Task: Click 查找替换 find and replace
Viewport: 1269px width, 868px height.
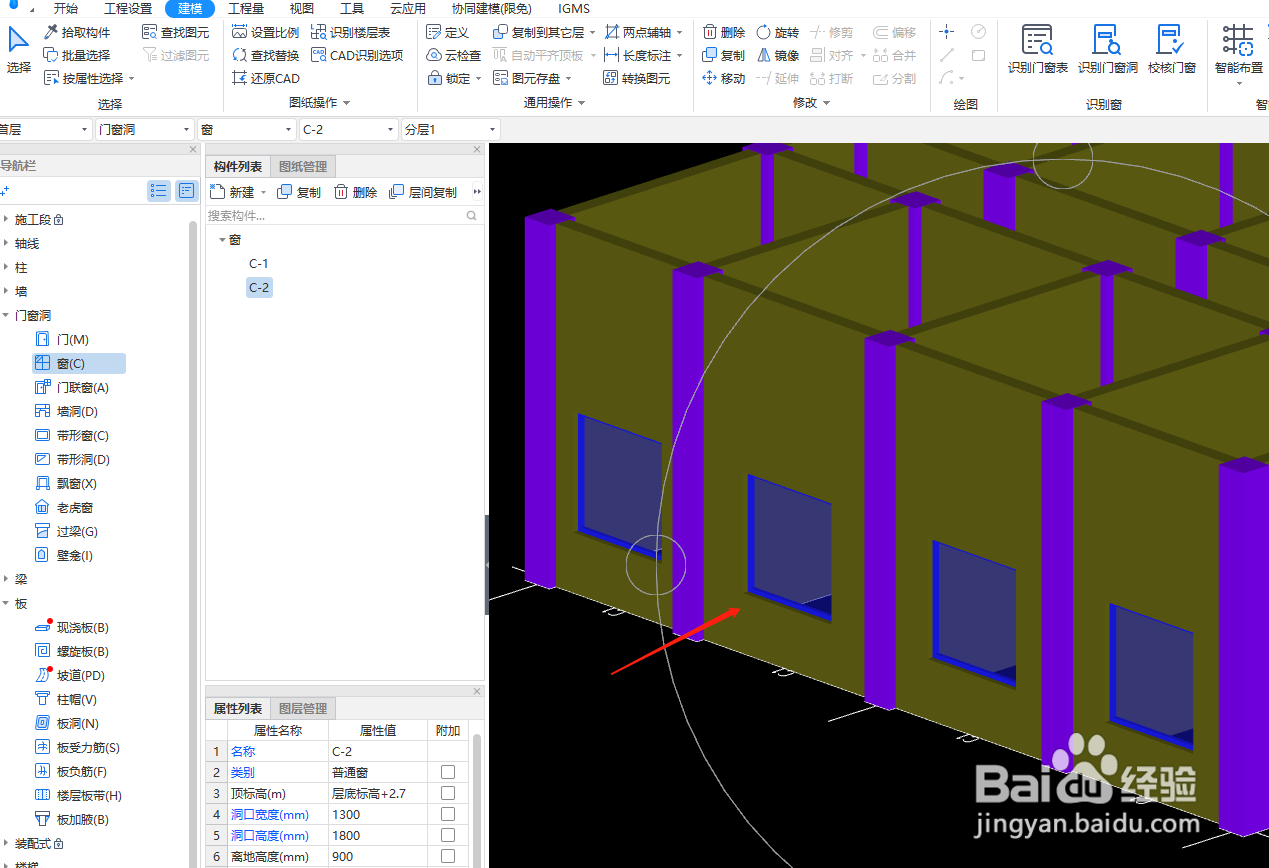Action: 265,55
